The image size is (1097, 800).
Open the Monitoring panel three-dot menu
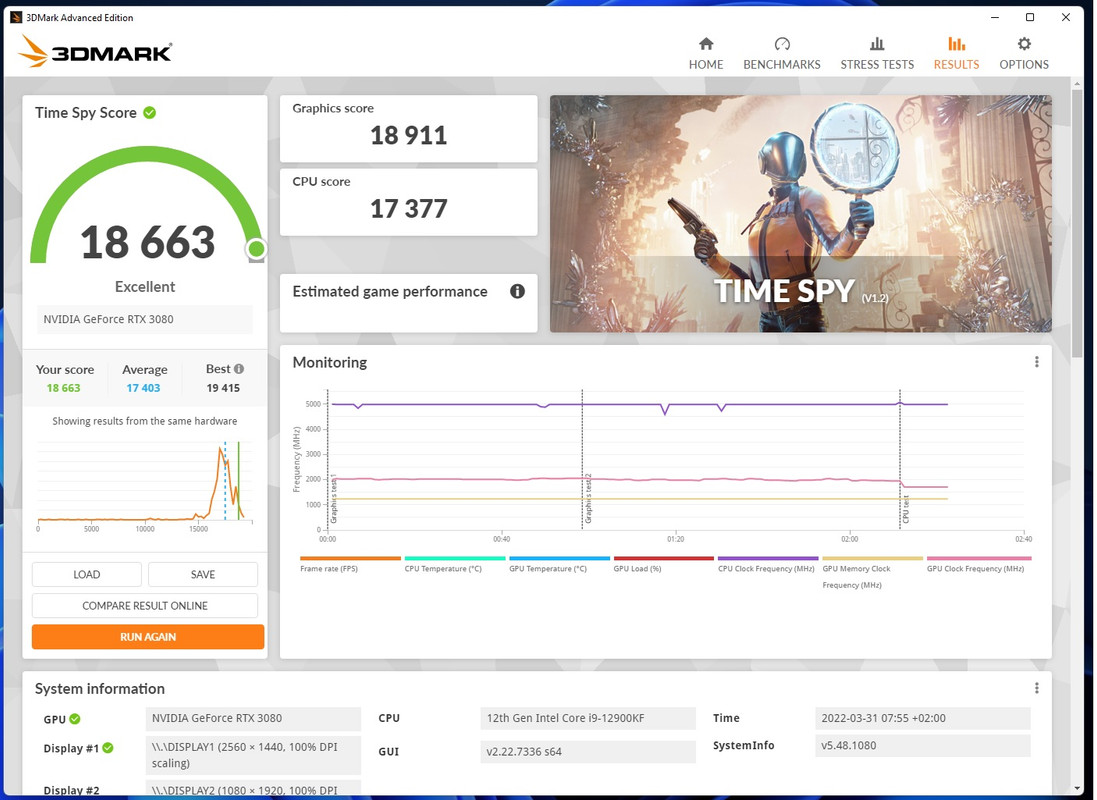click(1036, 362)
